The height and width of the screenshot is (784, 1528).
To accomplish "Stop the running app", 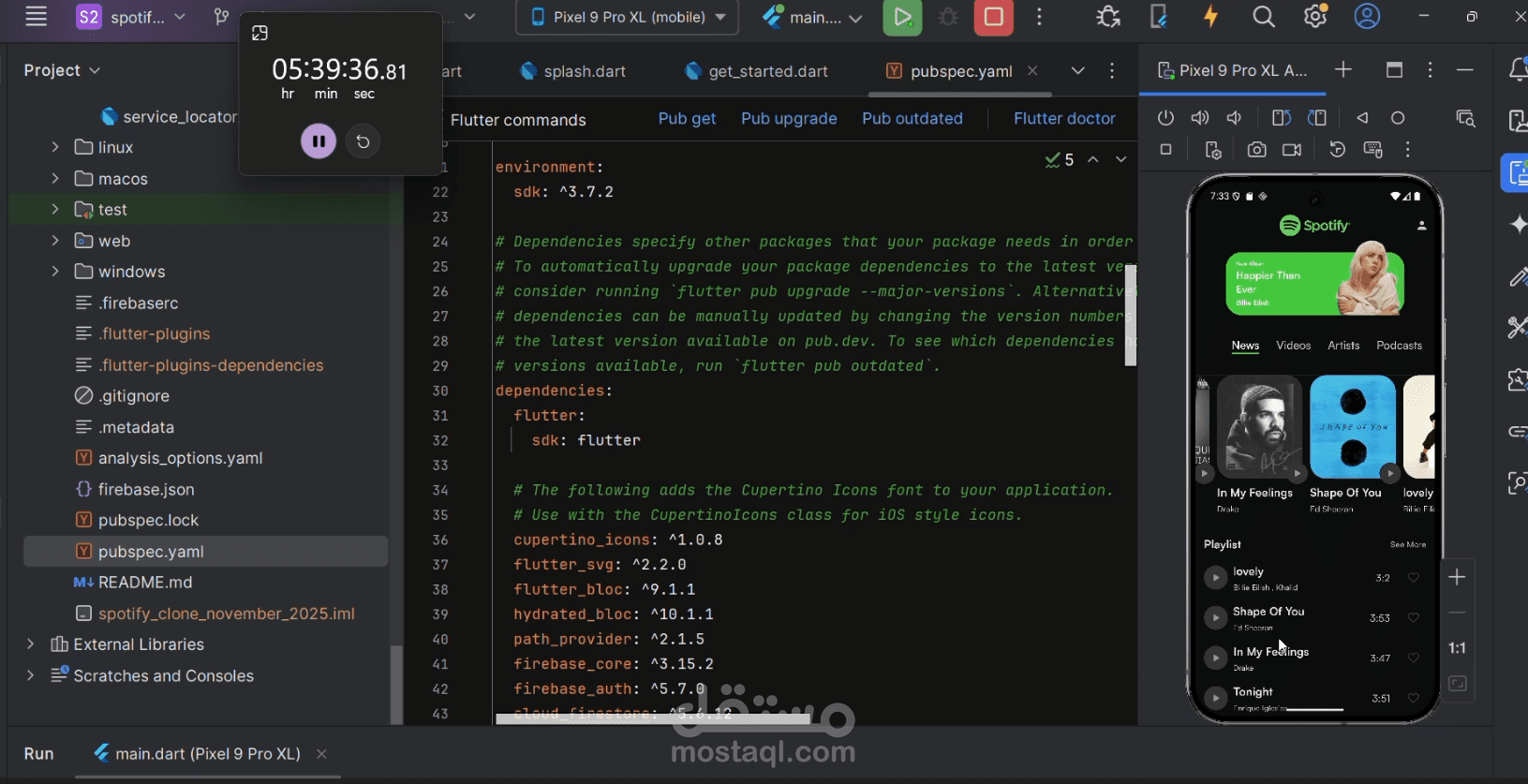I will point(993,17).
